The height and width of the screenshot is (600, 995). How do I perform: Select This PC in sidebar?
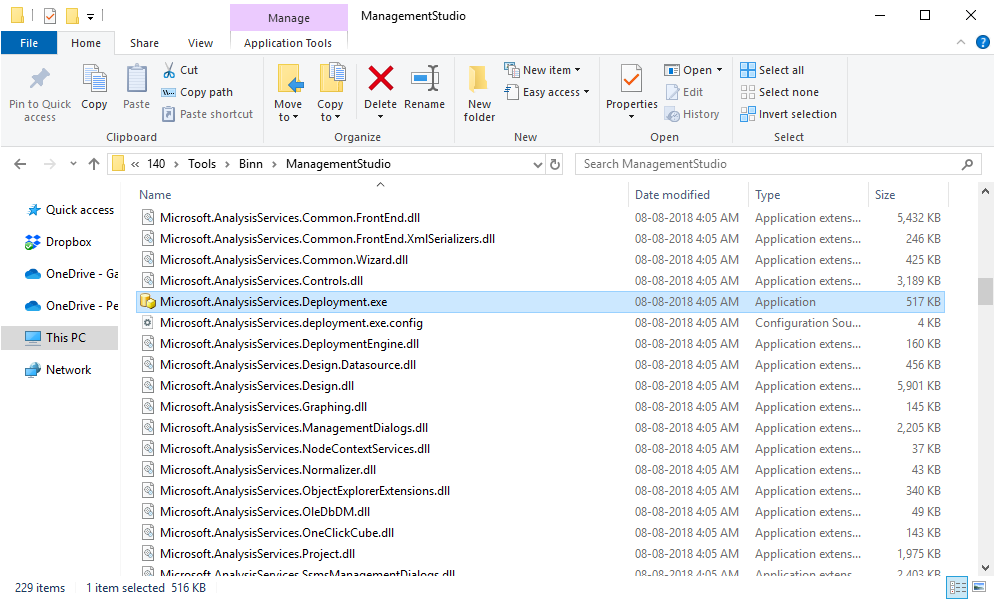pyautogui.click(x=60, y=337)
